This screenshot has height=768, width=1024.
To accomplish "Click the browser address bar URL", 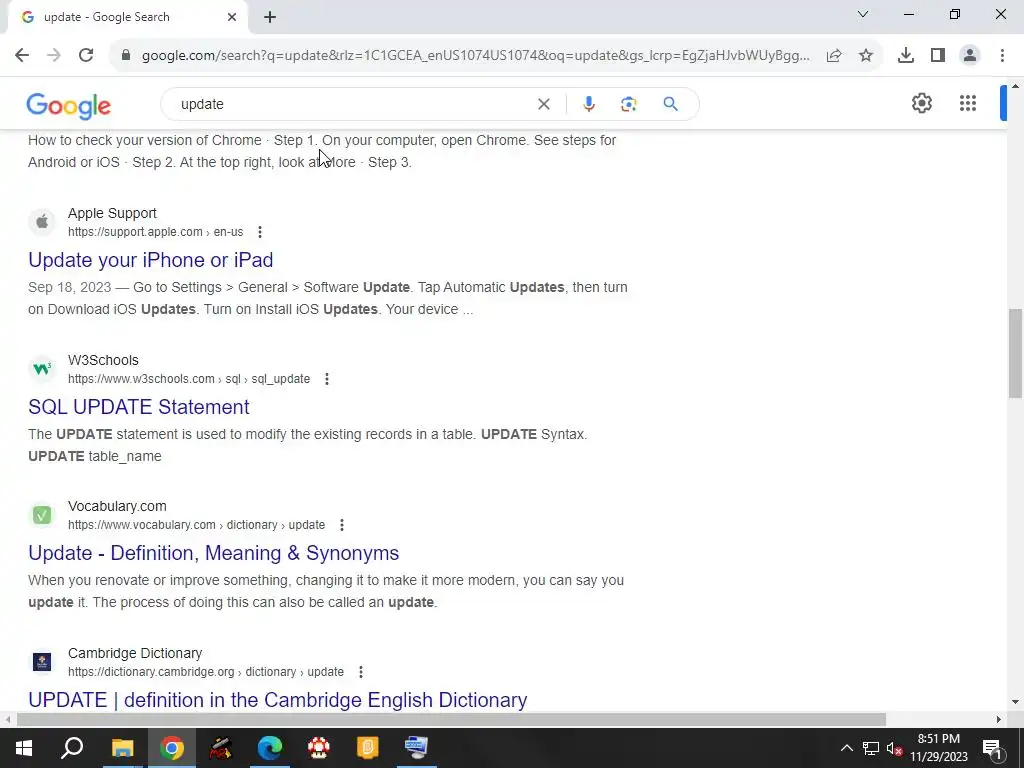I will point(475,56).
